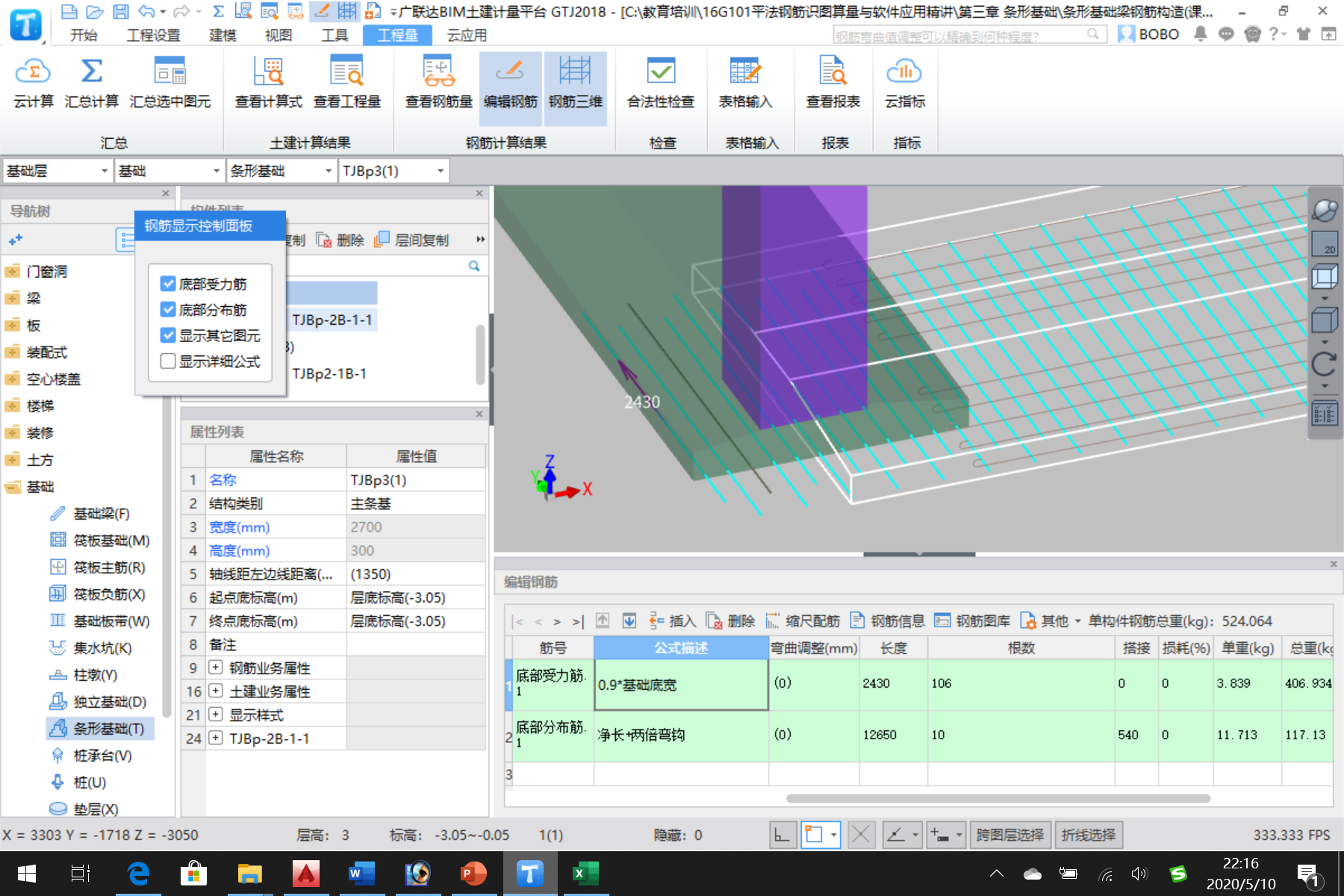Open Excel from Windows taskbar
This screenshot has width=1344, height=896.
[x=585, y=873]
